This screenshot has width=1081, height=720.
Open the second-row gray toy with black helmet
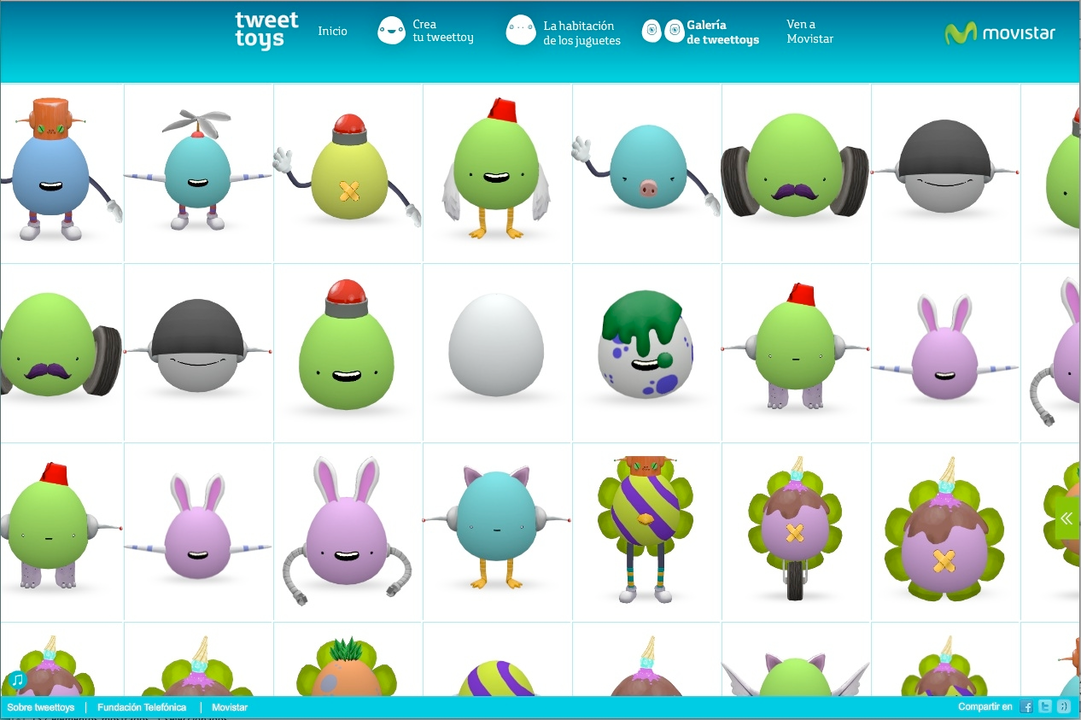pos(198,346)
